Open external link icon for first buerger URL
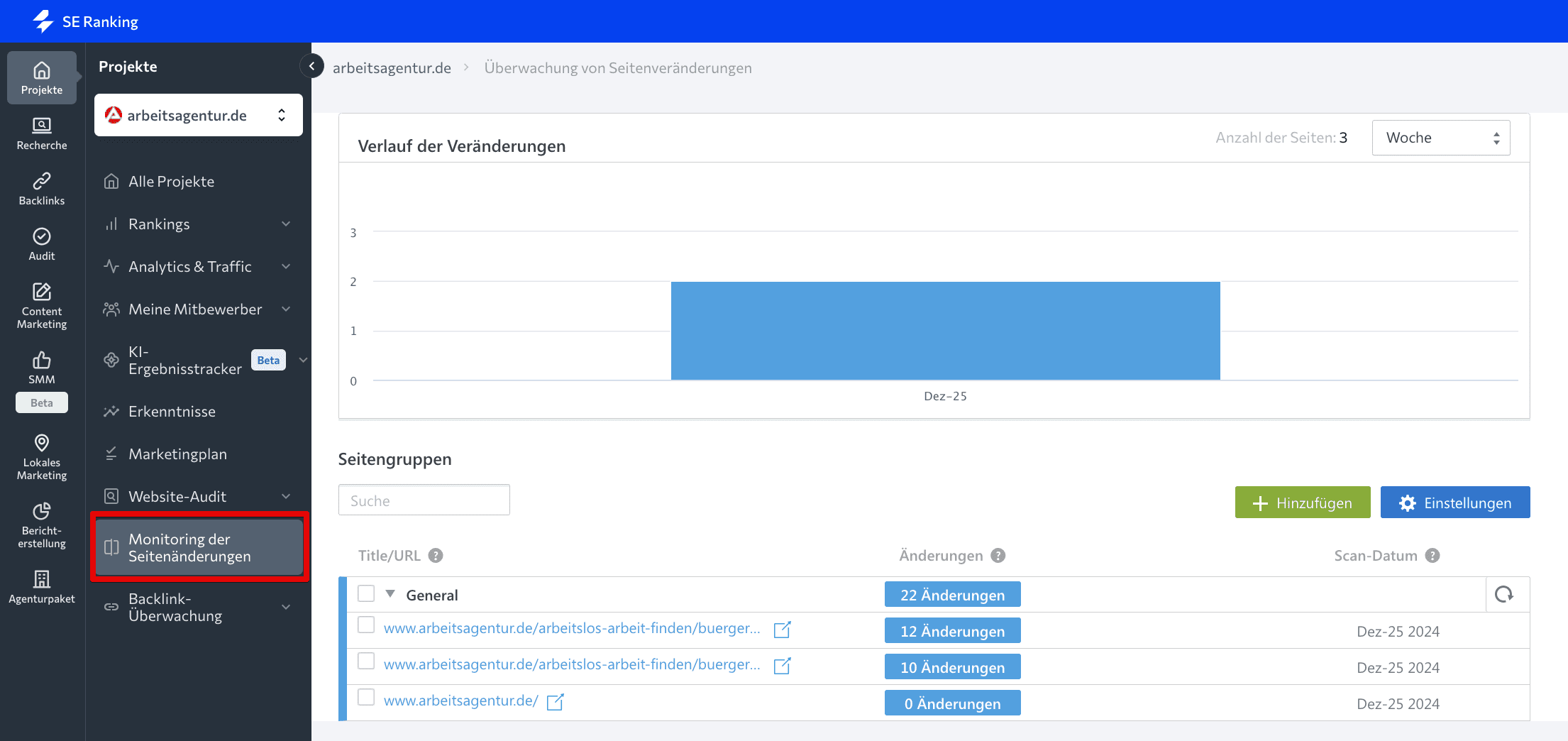The width and height of the screenshot is (1568, 741). click(782, 630)
